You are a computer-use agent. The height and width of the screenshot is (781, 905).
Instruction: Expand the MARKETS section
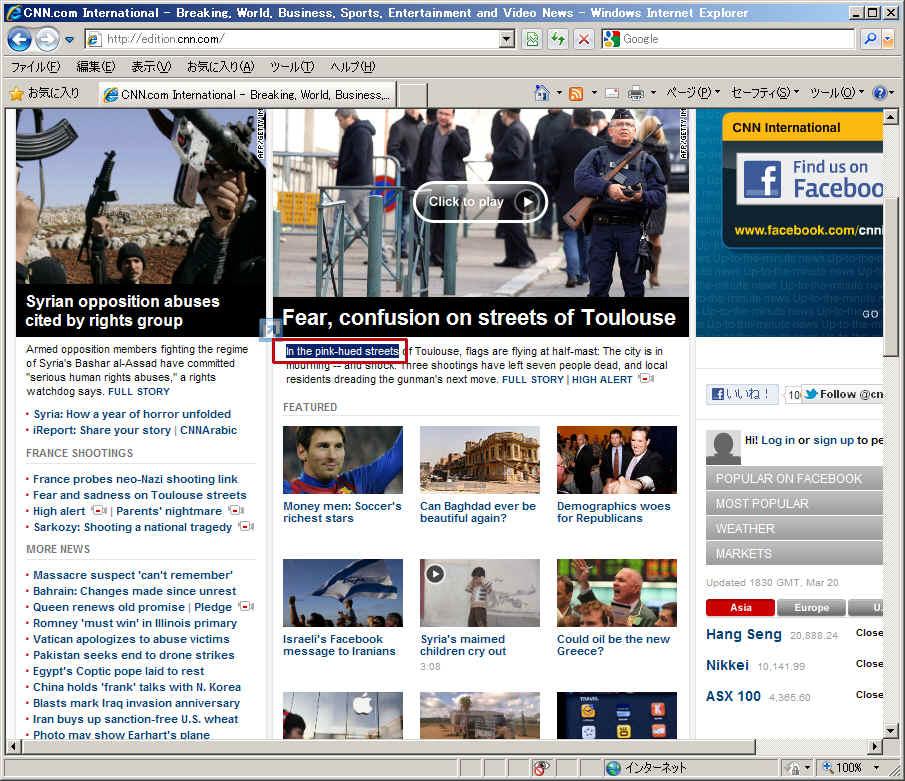coord(794,554)
